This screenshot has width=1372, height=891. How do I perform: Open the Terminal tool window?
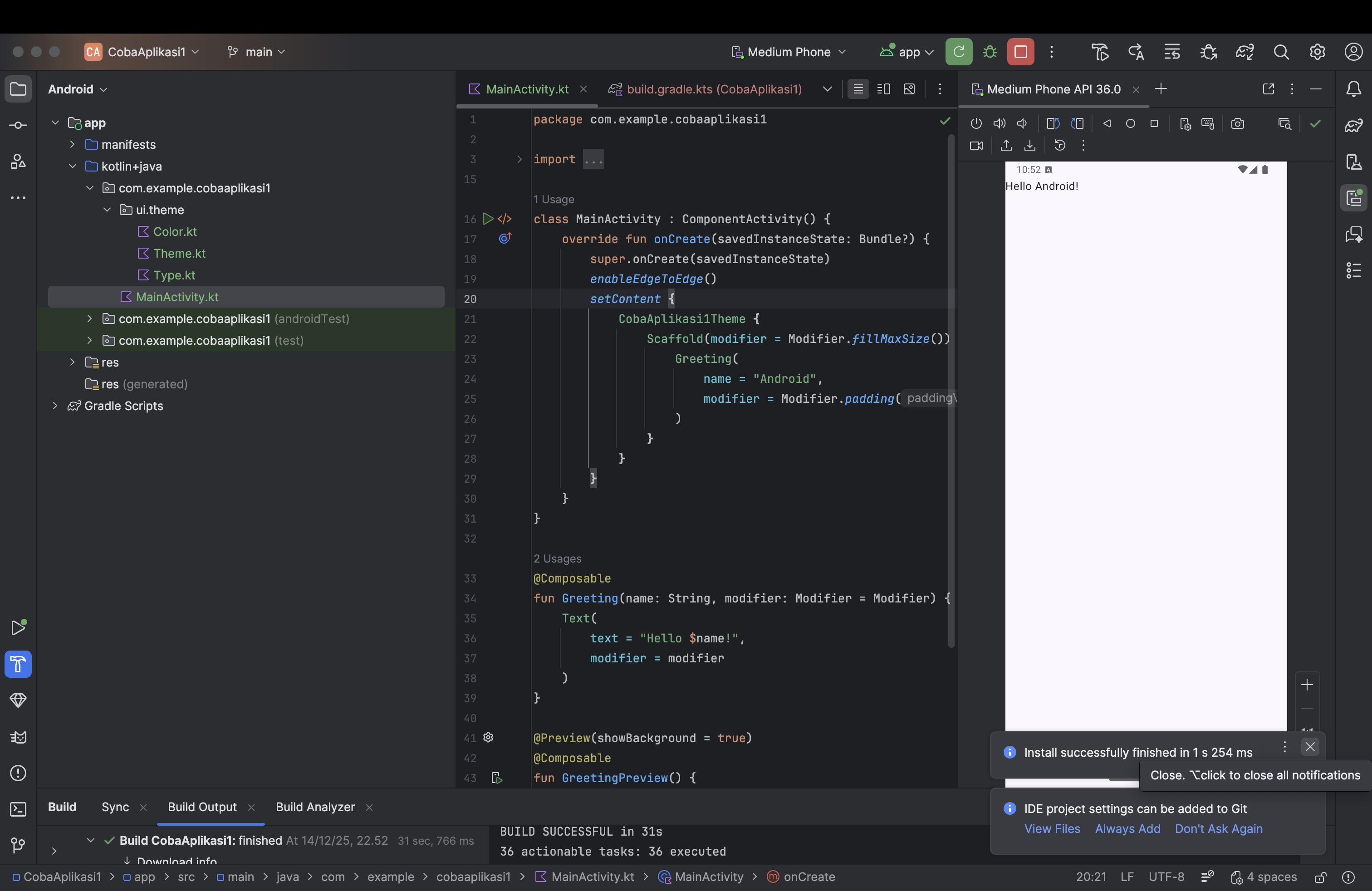(x=18, y=809)
